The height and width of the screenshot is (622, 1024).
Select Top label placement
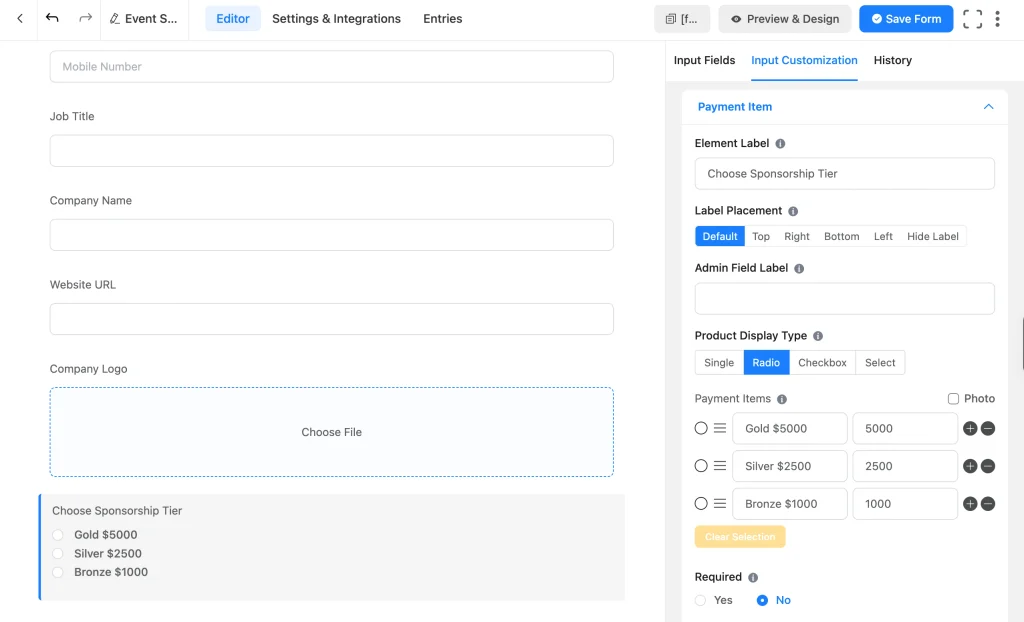pyautogui.click(x=761, y=237)
